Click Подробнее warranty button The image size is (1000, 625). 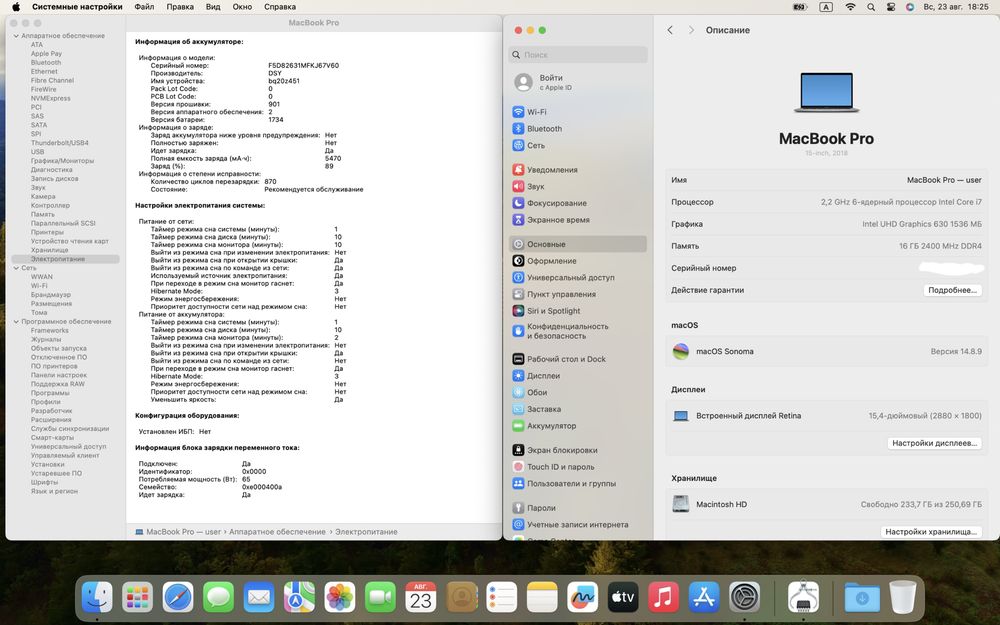pyautogui.click(x=952, y=290)
